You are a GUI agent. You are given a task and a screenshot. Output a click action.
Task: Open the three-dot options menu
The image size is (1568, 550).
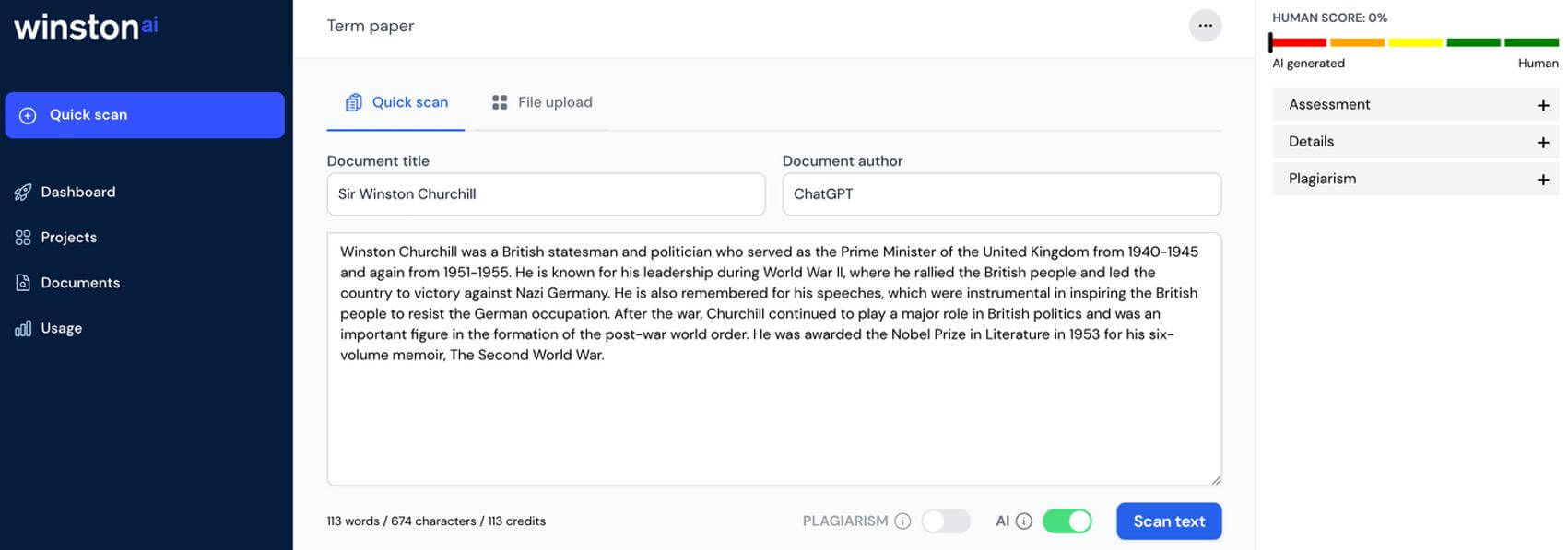tap(1205, 26)
